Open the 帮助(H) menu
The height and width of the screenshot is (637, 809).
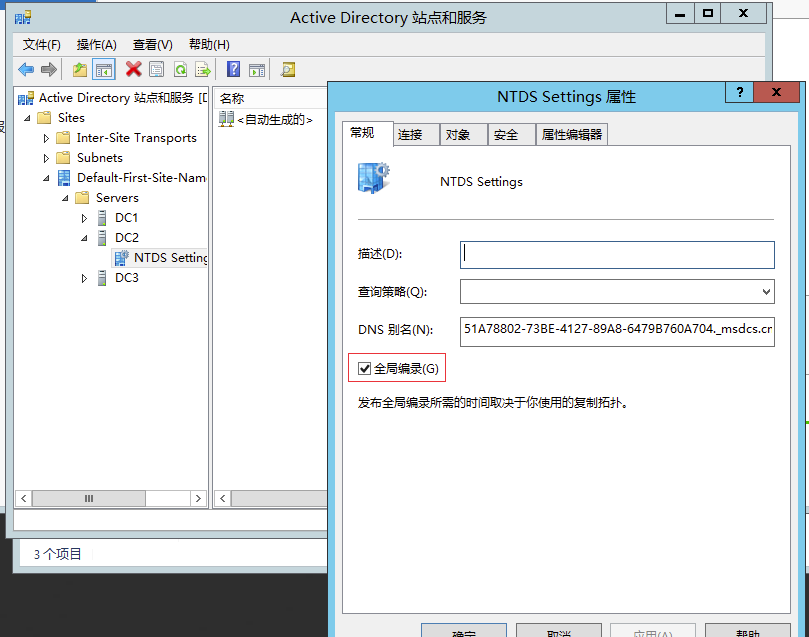click(x=209, y=45)
